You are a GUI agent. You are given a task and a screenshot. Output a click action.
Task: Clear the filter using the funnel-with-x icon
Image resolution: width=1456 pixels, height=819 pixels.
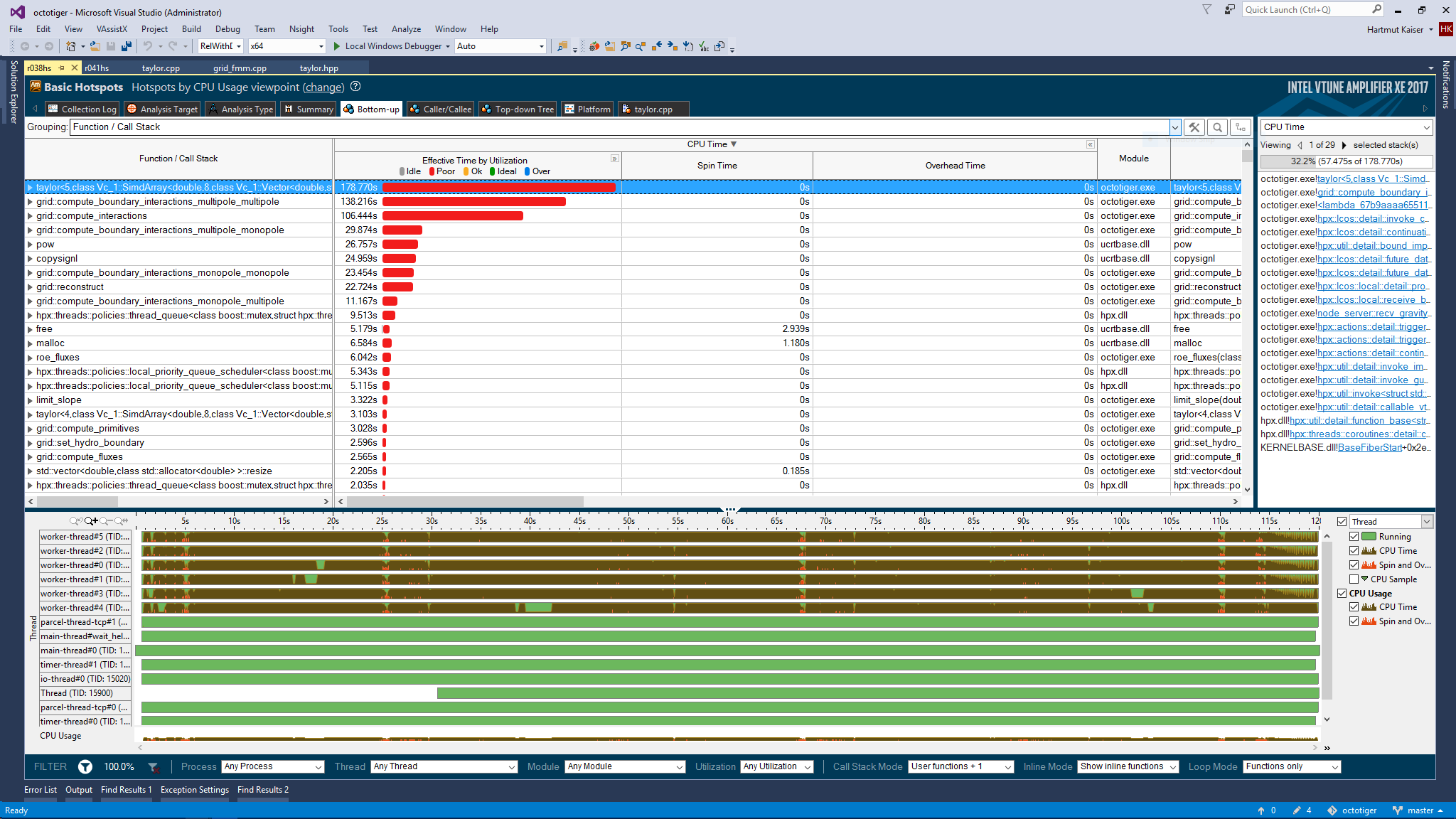[x=153, y=767]
